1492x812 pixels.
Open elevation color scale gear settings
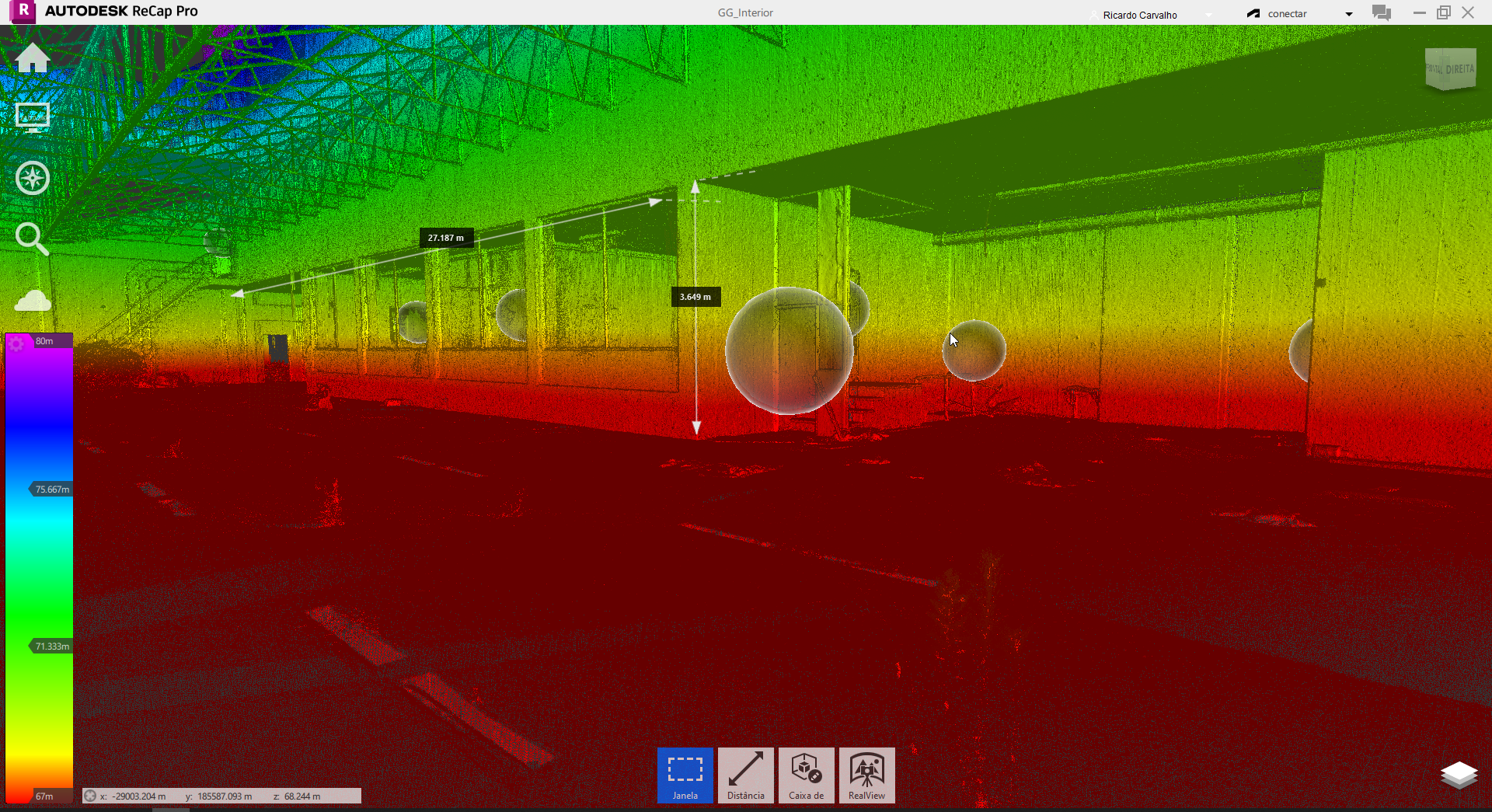pos(17,343)
